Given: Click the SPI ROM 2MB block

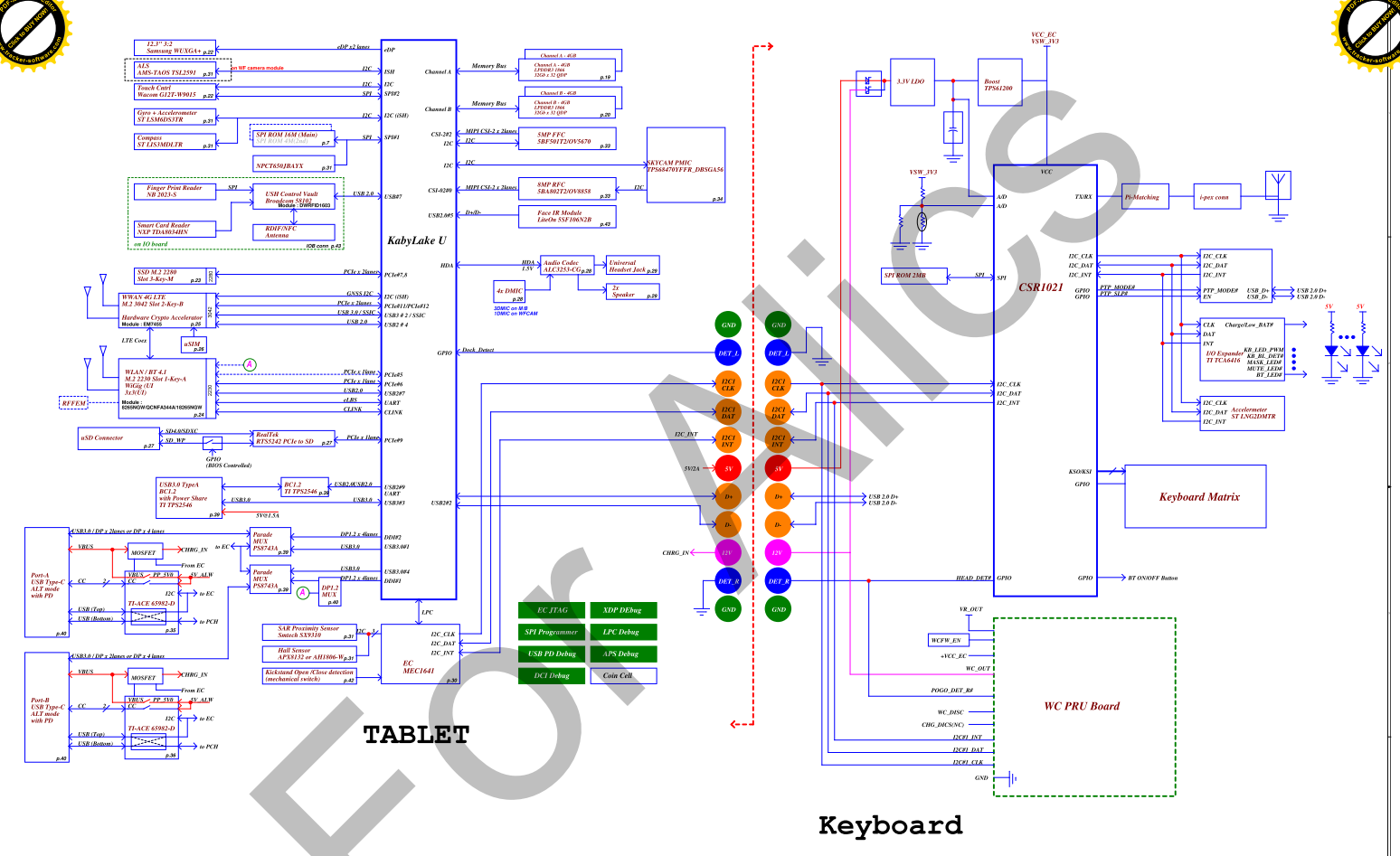Looking at the screenshot, I should pos(915,276).
